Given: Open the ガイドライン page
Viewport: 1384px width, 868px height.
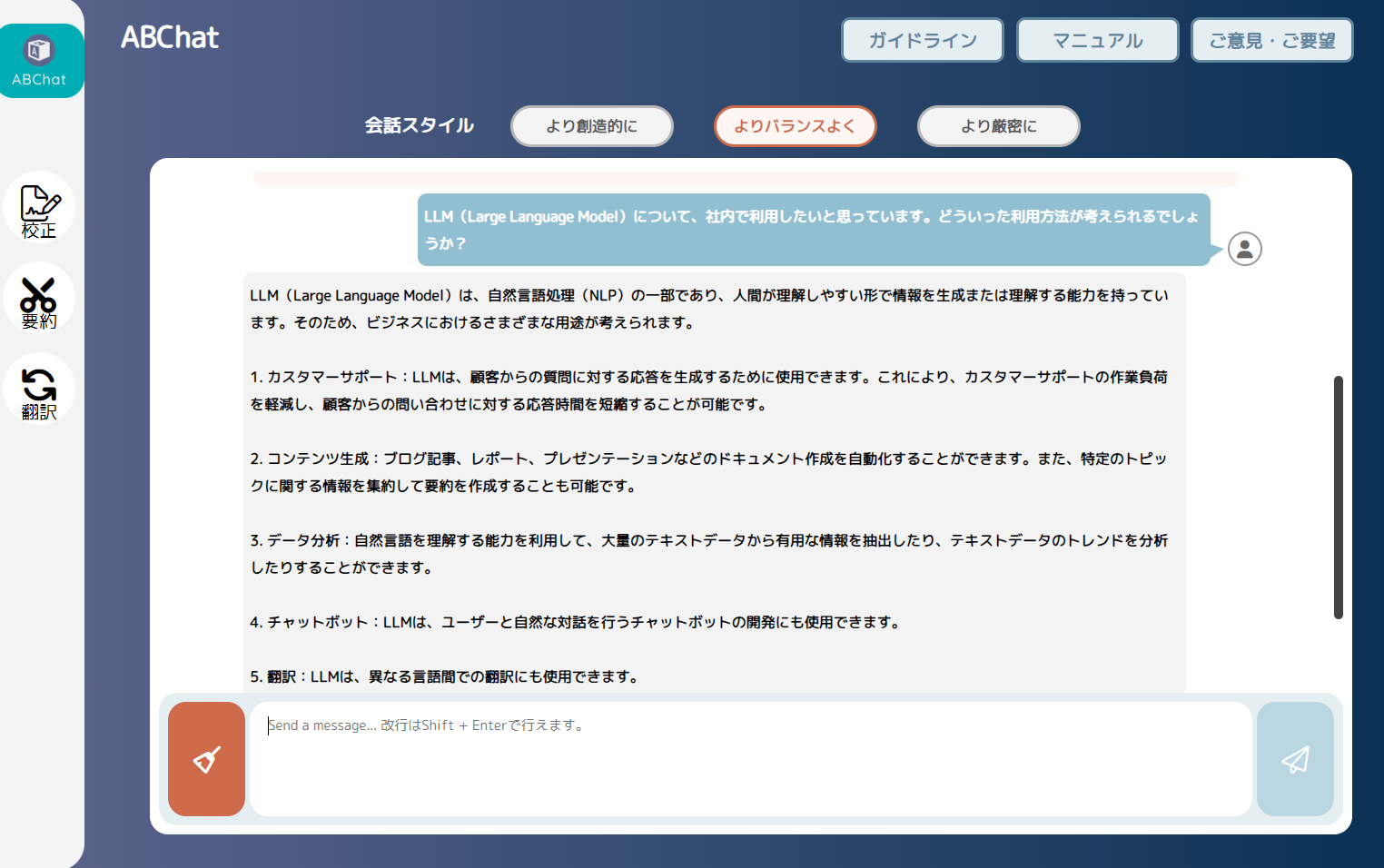Looking at the screenshot, I should (922, 41).
